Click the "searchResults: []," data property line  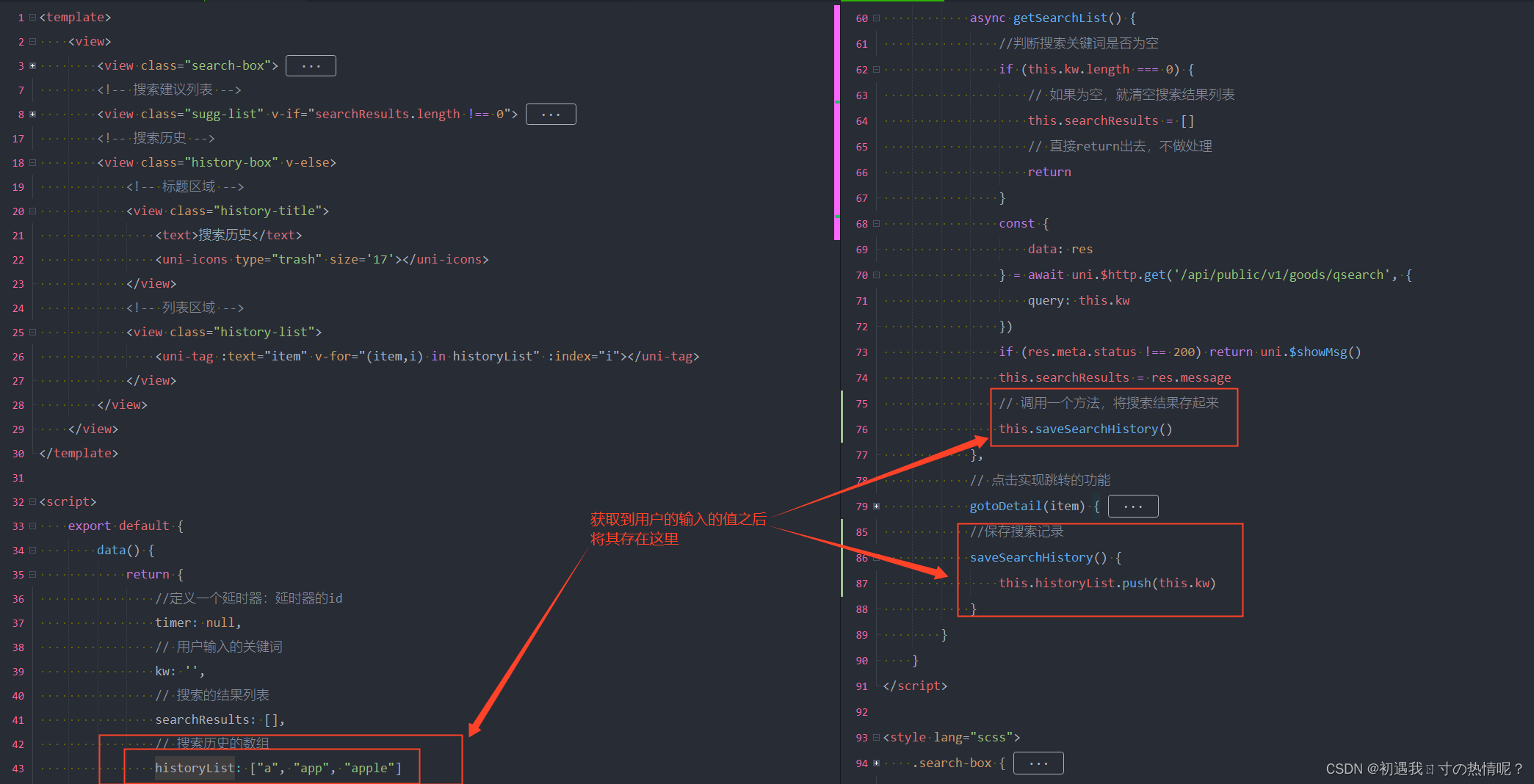click(220, 719)
